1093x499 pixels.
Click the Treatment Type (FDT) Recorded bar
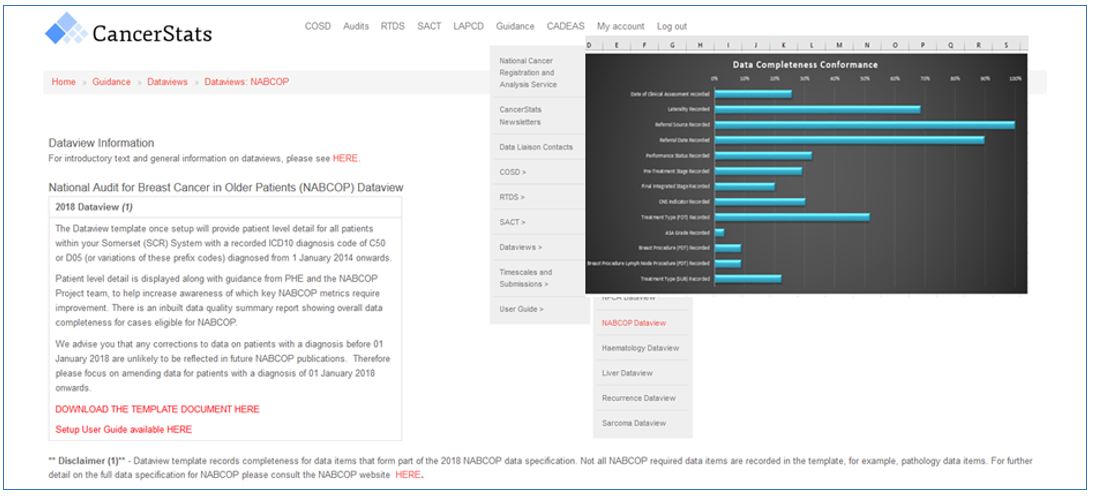[x=792, y=217]
